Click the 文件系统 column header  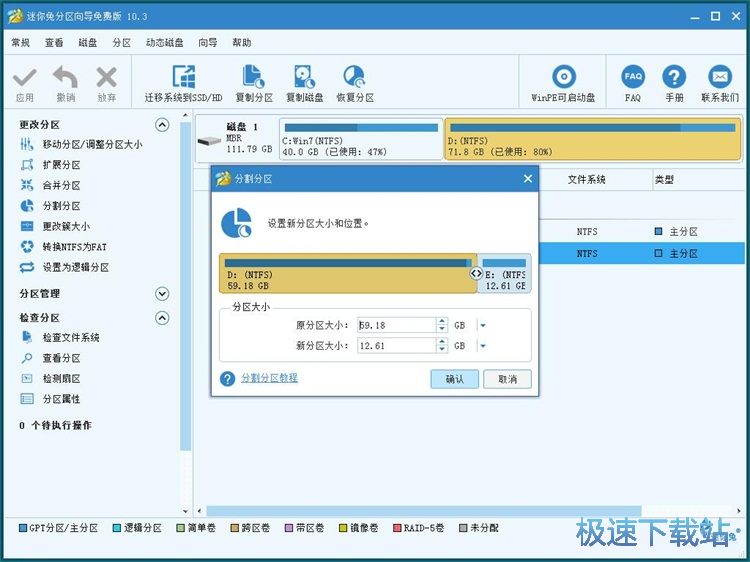(x=586, y=180)
